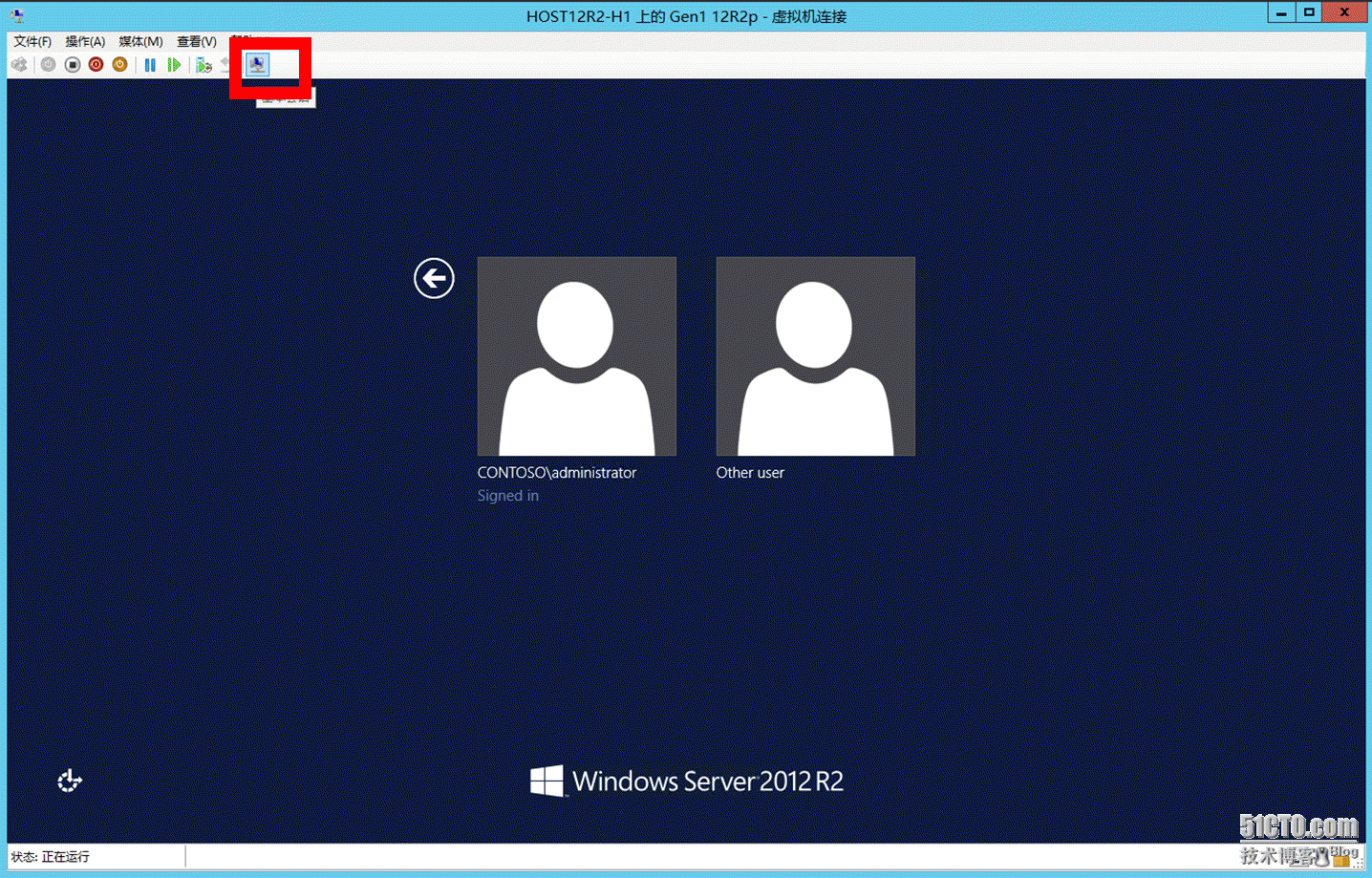Open the 文件(F) menu
Image resolution: width=1372 pixels, height=878 pixels.
coord(32,41)
